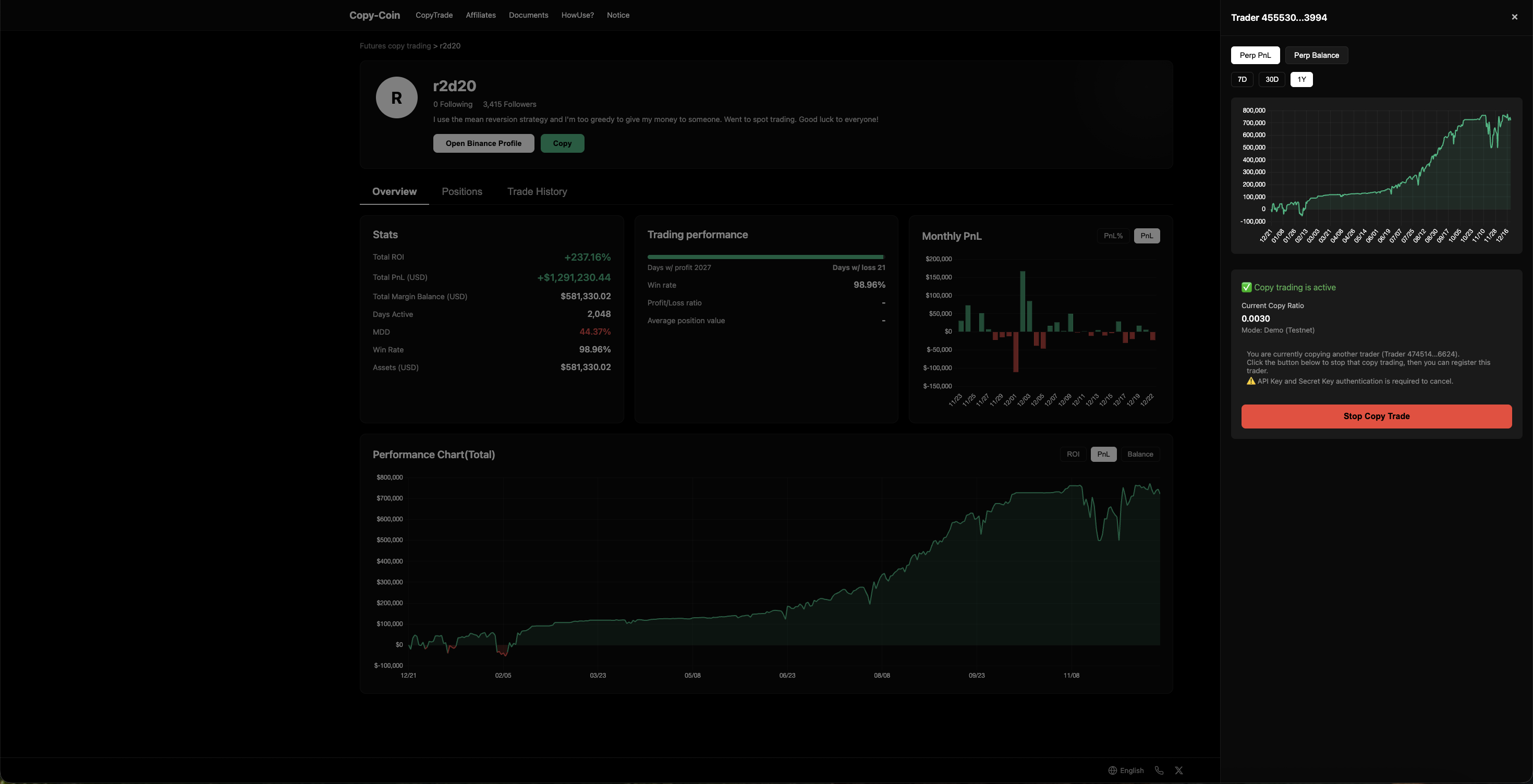This screenshot has width=1533, height=784.
Task: Click the Copy-Coin logo in top navigation
Action: (x=374, y=15)
